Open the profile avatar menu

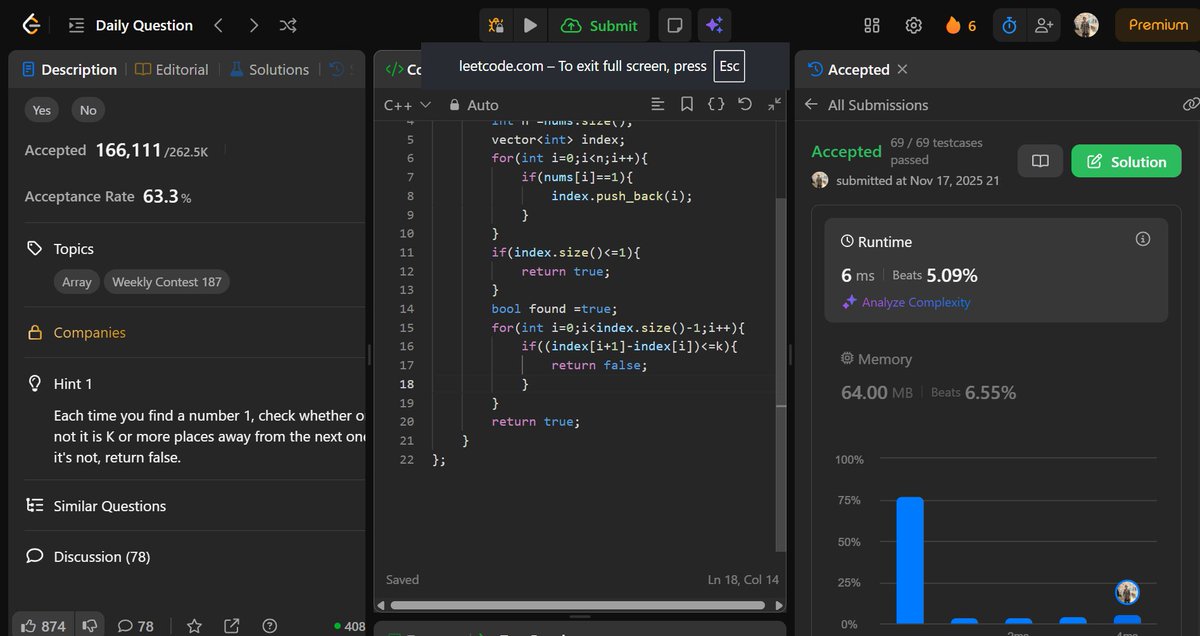[x=1086, y=25]
